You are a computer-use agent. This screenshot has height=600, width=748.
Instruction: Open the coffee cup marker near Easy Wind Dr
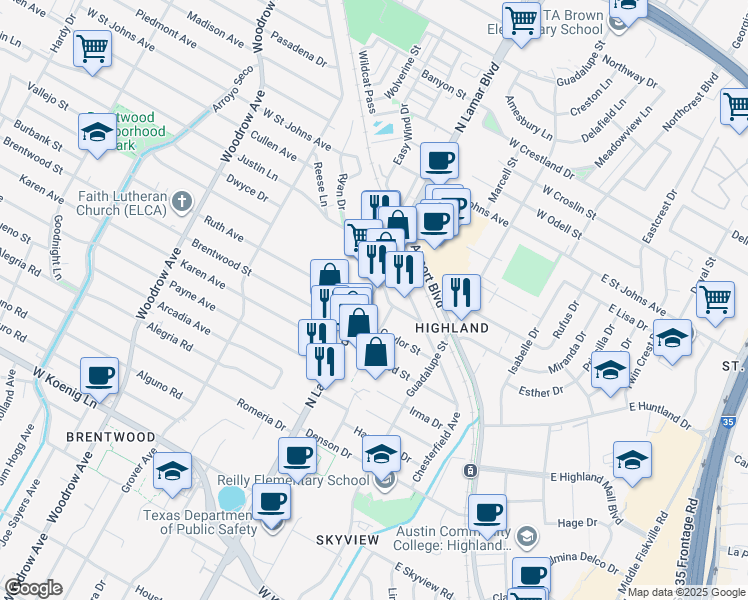[x=439, y=160]
